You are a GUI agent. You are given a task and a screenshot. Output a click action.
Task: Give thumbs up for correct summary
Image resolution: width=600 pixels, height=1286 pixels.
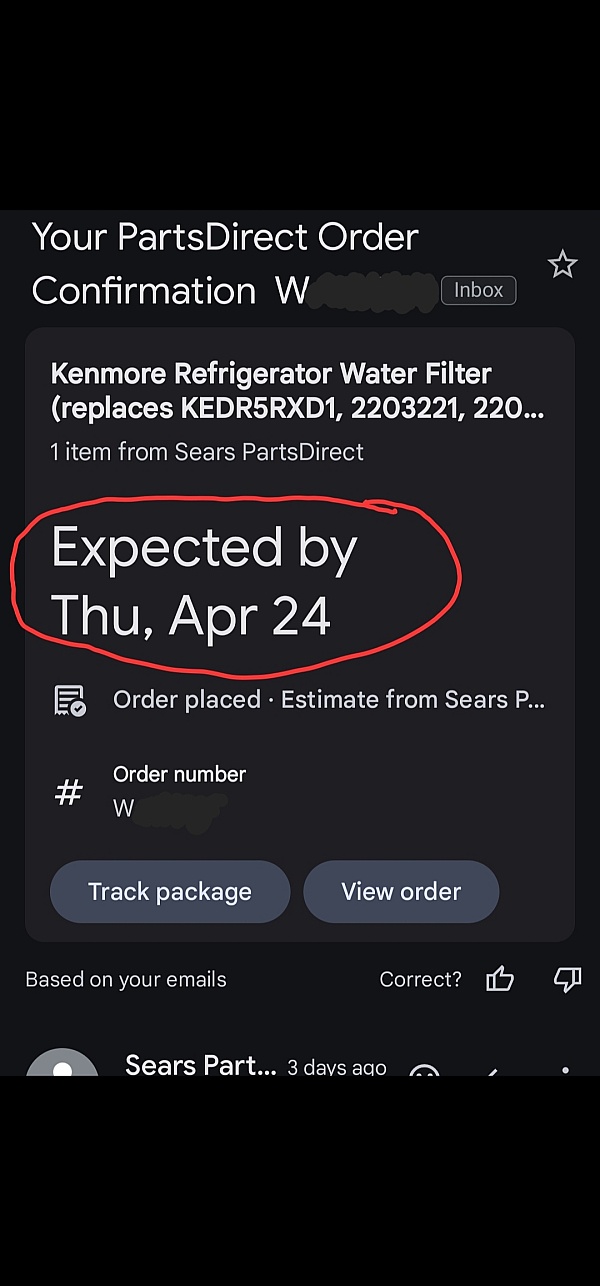tap(500, 980)
